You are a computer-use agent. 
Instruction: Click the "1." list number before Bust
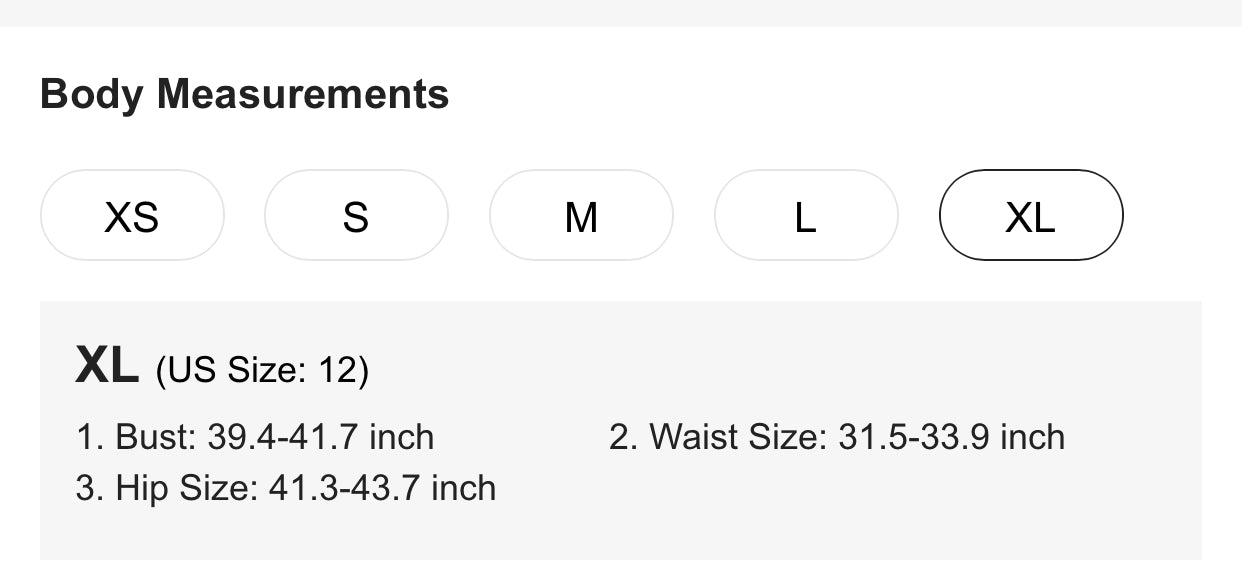point(89,437)
